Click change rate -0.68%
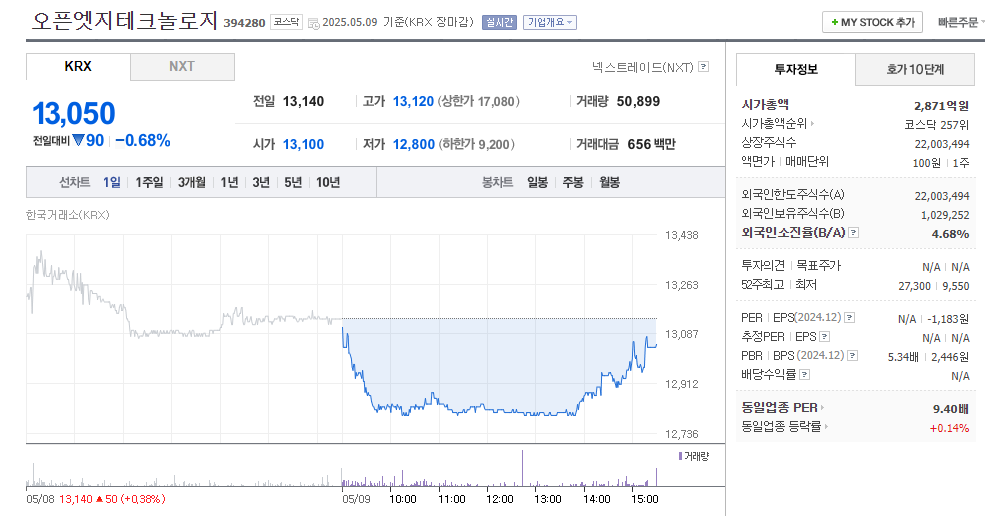 click(x=143, y=140)
